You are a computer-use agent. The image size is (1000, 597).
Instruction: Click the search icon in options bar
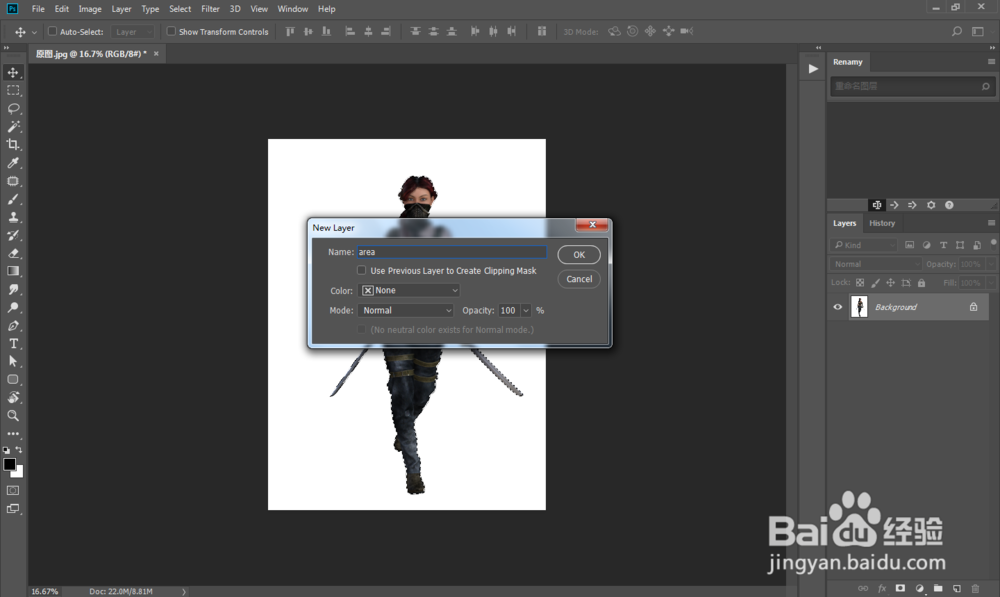click(957, 31)
